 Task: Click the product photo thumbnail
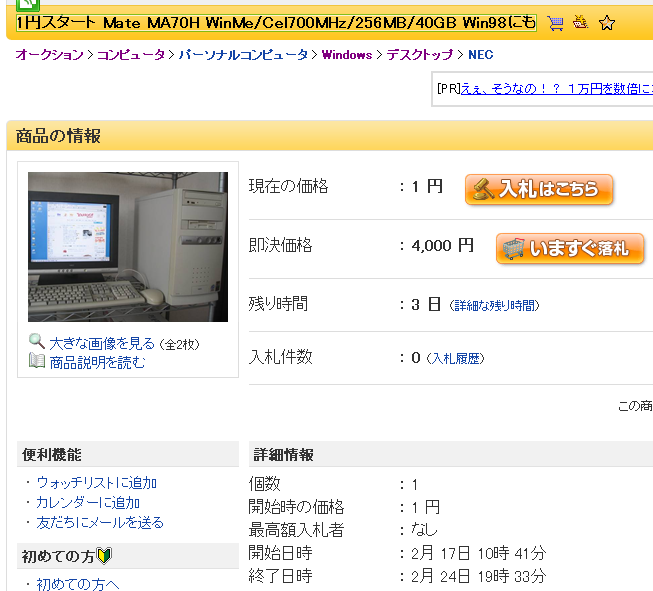pos(128,247)
